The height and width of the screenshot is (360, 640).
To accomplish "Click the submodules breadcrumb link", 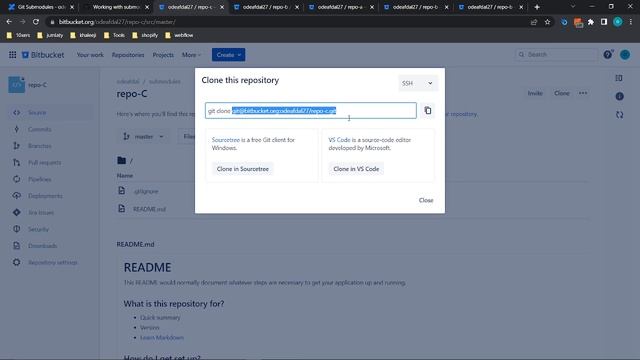I will (x=164, y=82).
